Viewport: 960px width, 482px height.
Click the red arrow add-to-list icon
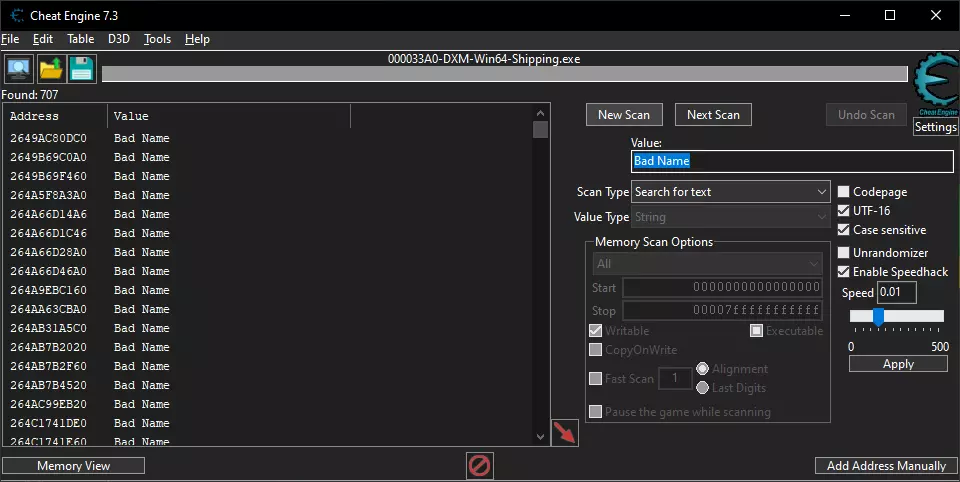(564, 432)
